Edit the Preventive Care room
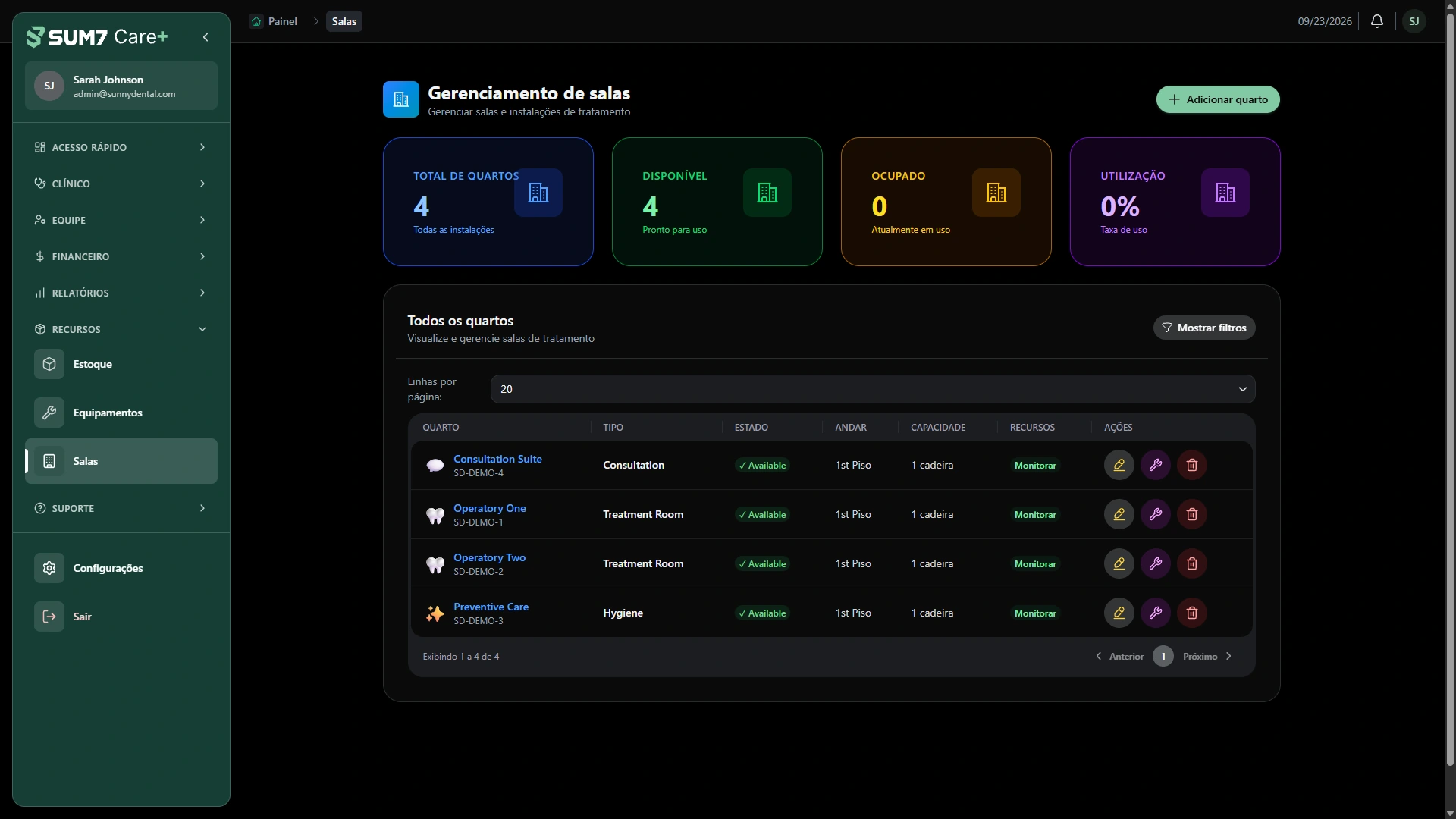 coord(1119,613)
